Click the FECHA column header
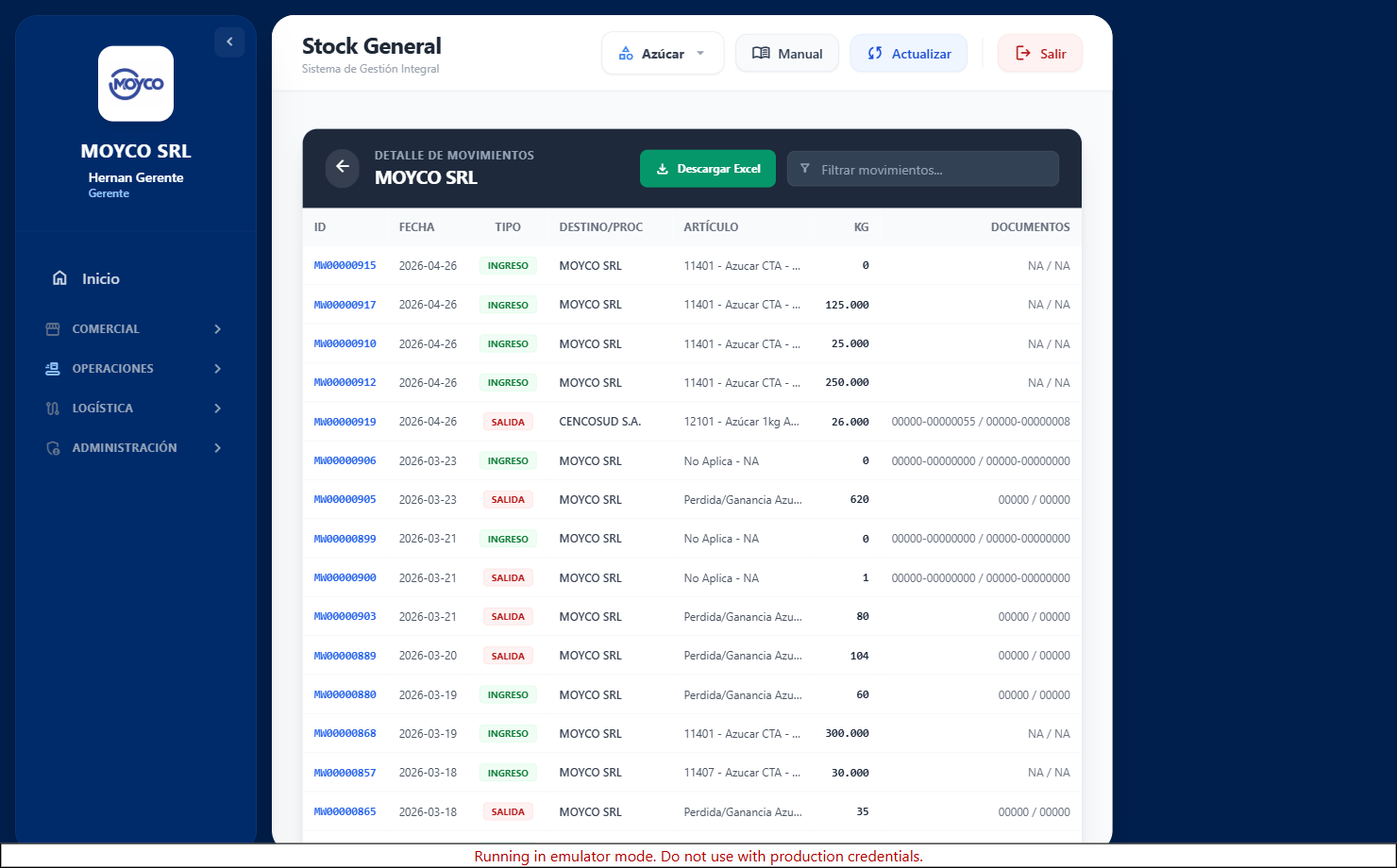 tap(417, 227)
